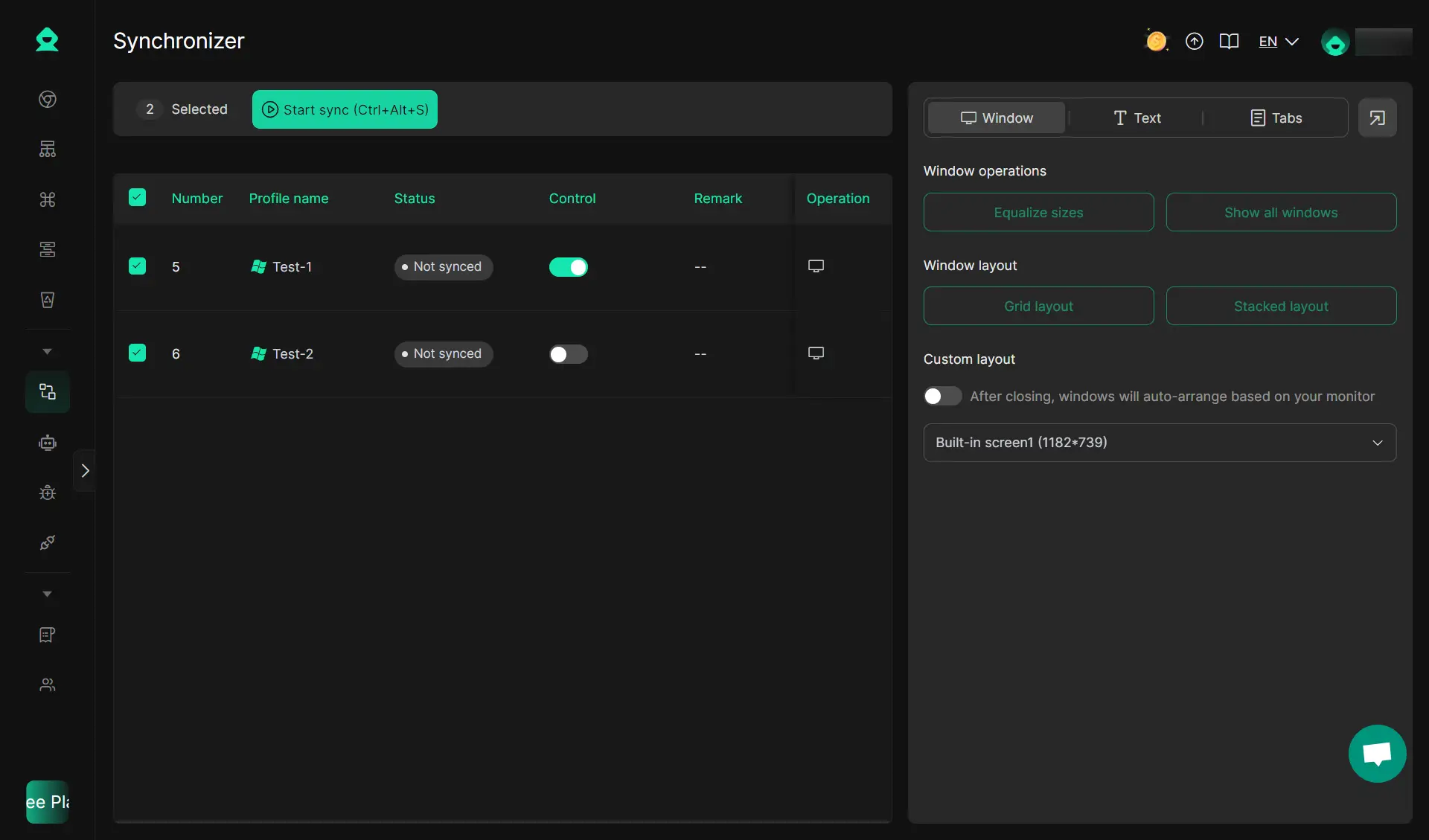This screenshot has height=840, width=1429.
Task: Apply the Grid layout
Action: [1038, 306]
